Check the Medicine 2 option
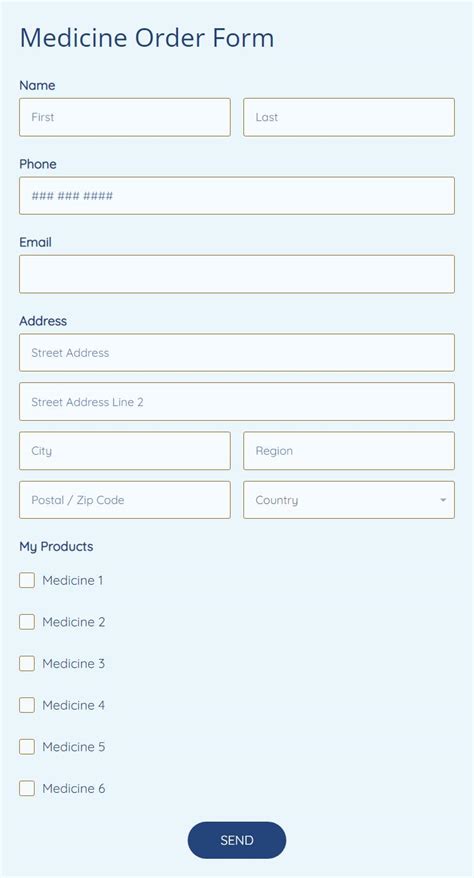 tap(27, 622)
